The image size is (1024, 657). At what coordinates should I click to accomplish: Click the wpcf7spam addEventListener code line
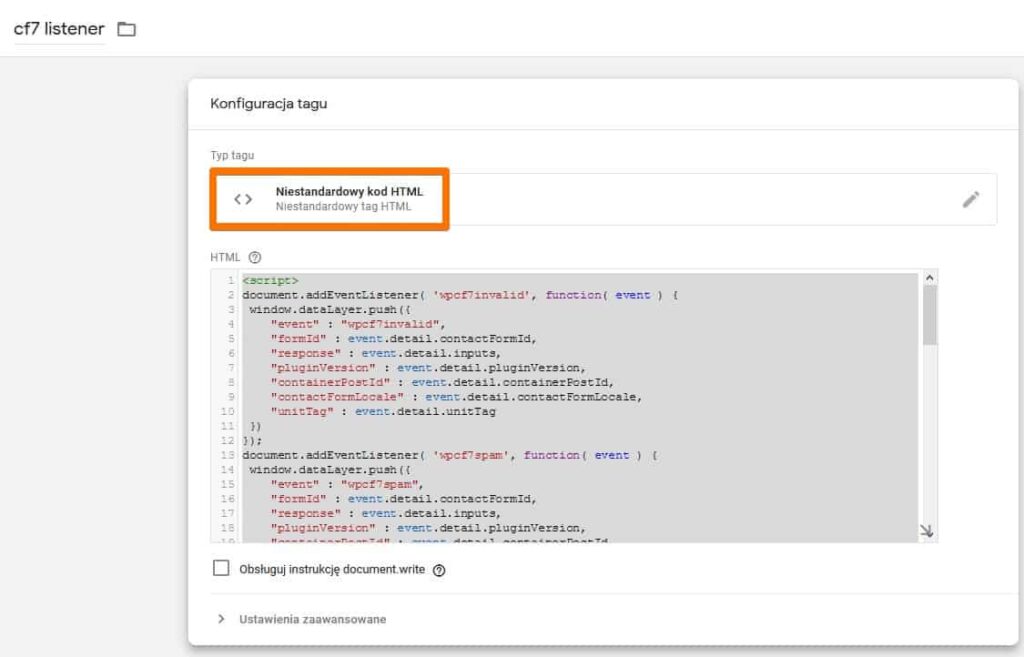coord(449,455)
